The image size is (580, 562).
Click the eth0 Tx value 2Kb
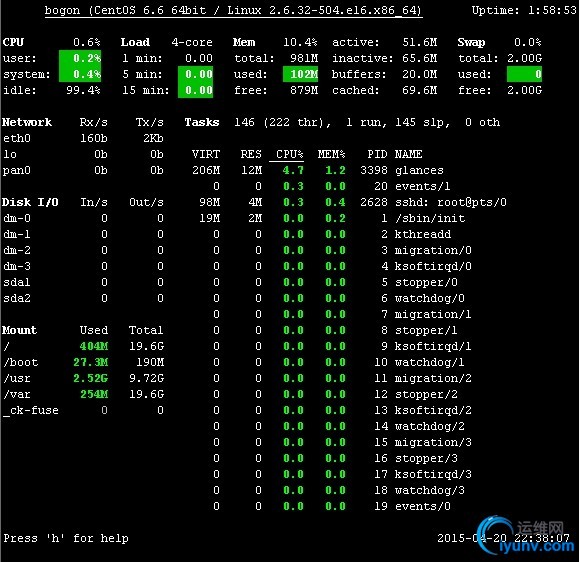pos(154,138)
